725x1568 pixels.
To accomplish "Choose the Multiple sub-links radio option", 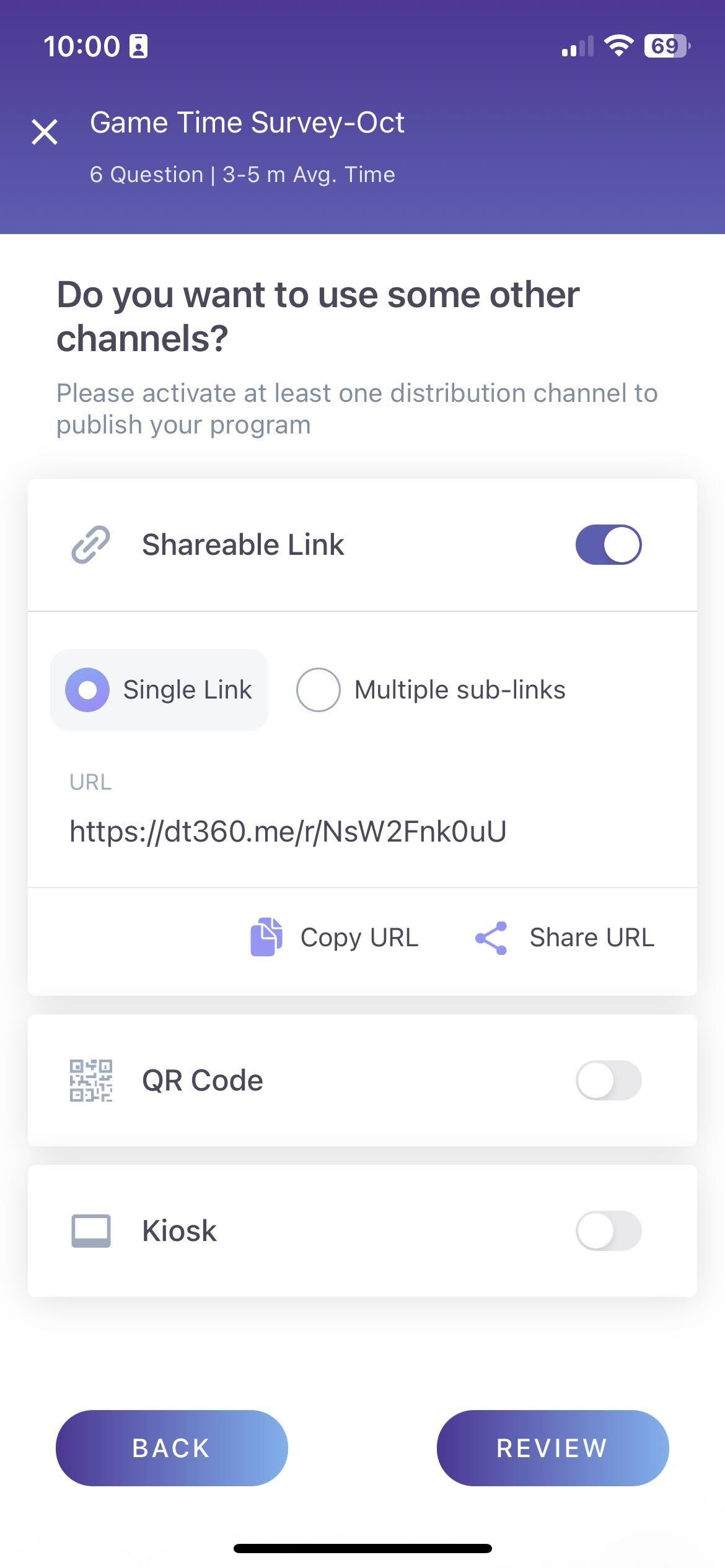I will point(318,690).
